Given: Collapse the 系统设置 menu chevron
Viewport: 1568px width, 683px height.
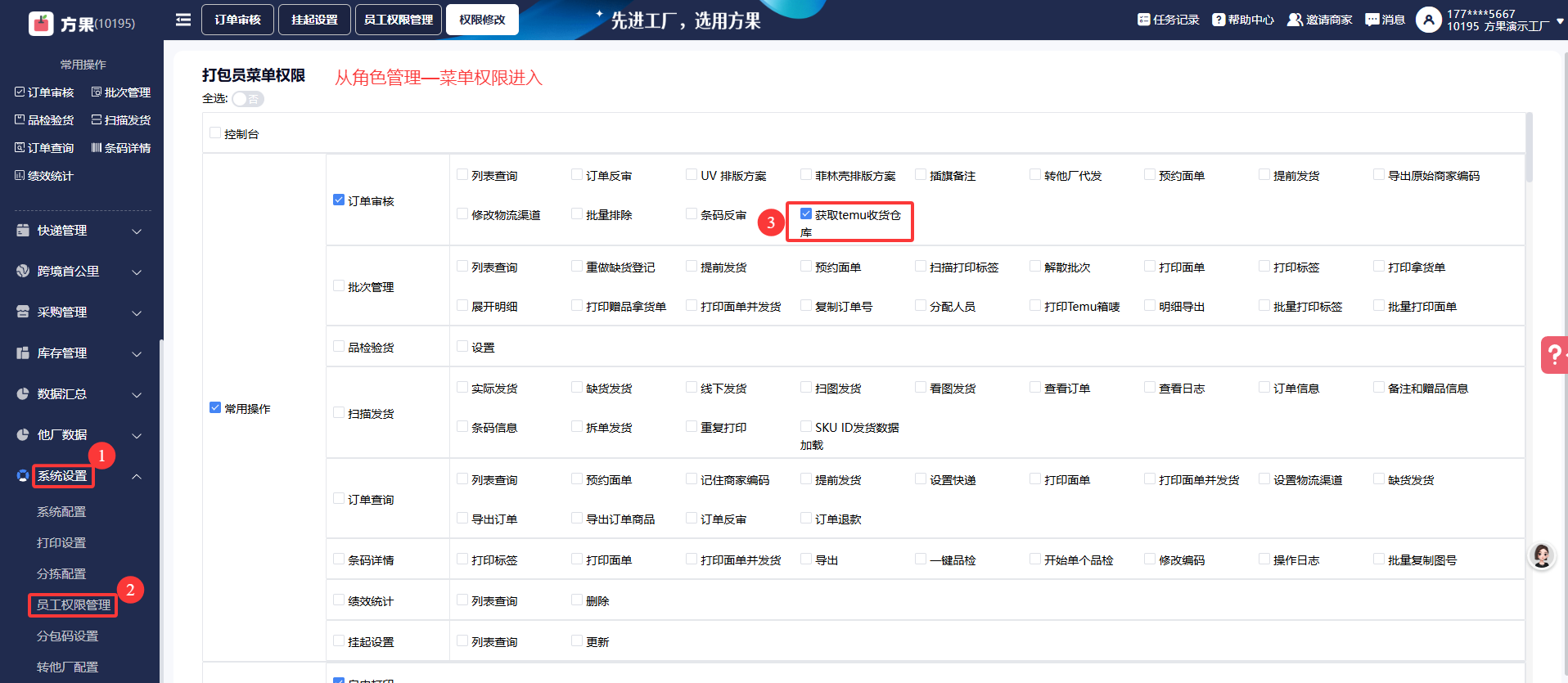Looking at the screenshot, I should (x=137, y=476).
